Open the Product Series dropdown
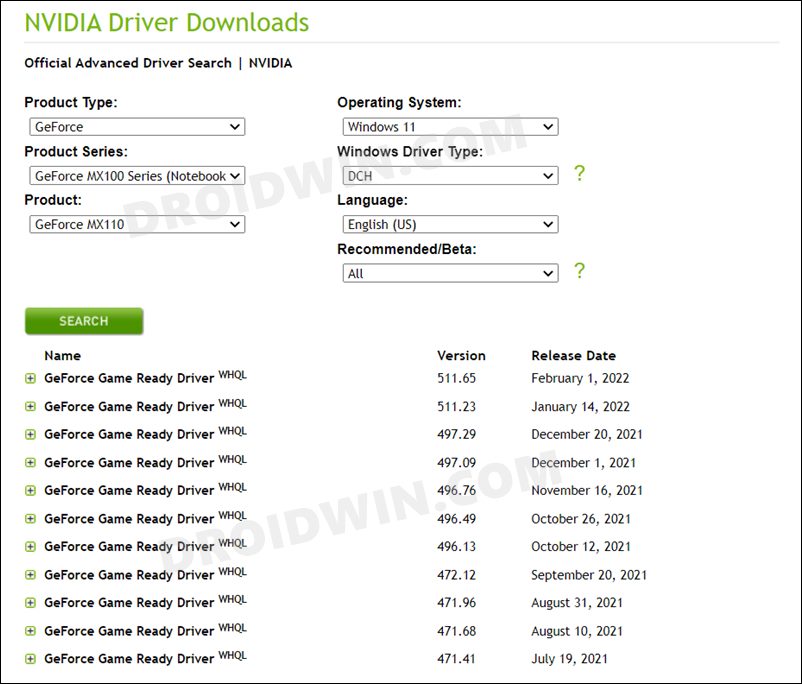The image size is (802, 684). pyautogui.click(x=137, y=176)
